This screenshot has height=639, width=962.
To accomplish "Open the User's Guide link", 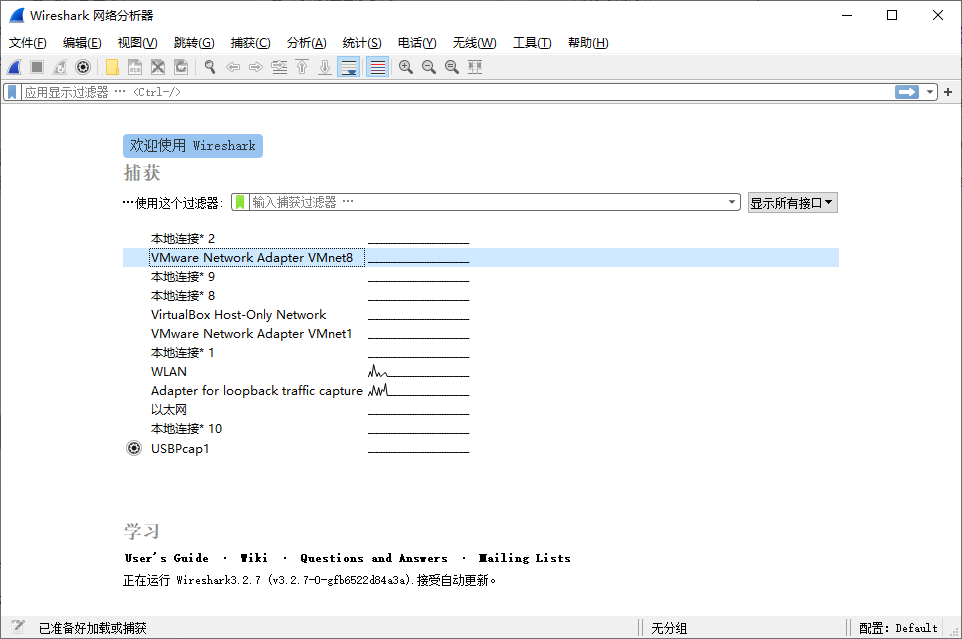I will tap(166, 558).
